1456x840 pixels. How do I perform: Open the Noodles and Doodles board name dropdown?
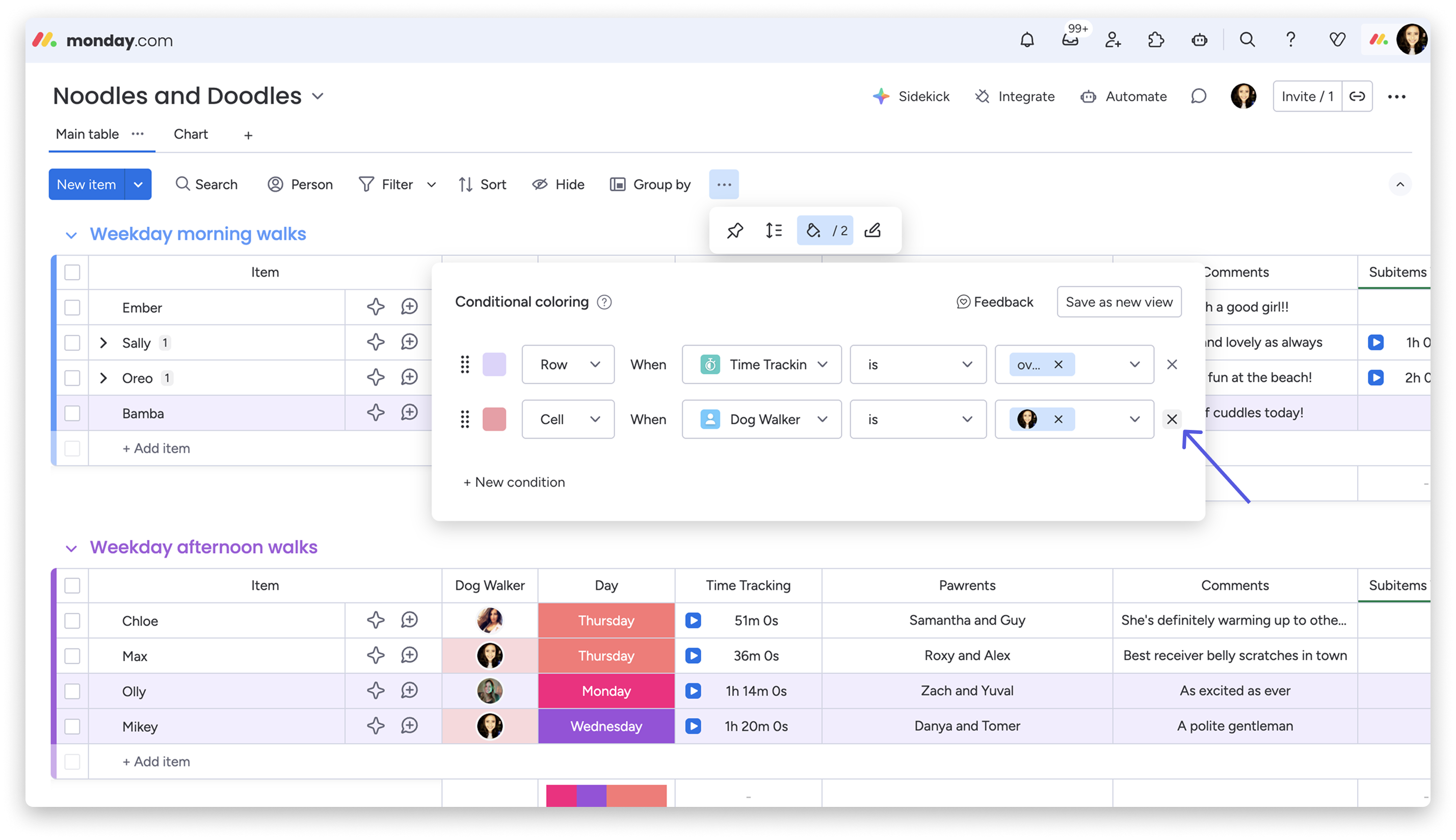coord(317,96)
